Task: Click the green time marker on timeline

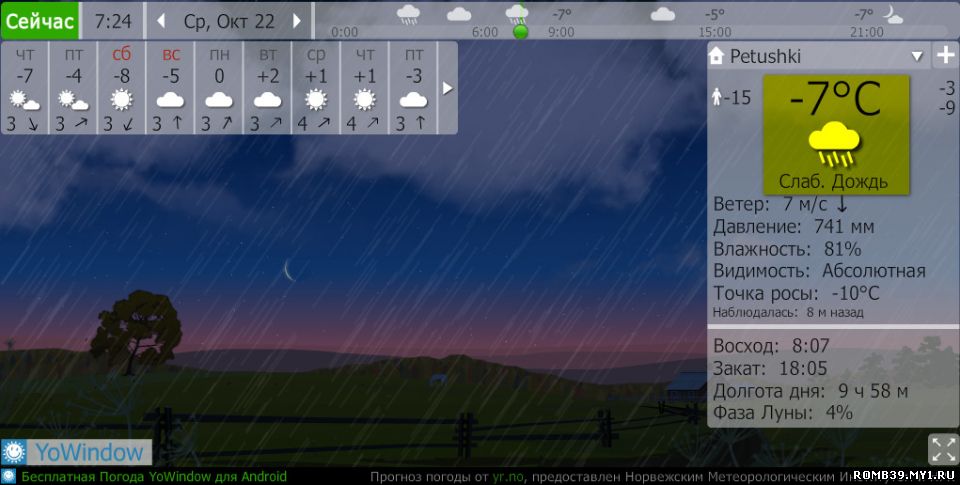Action: point(520,32)
